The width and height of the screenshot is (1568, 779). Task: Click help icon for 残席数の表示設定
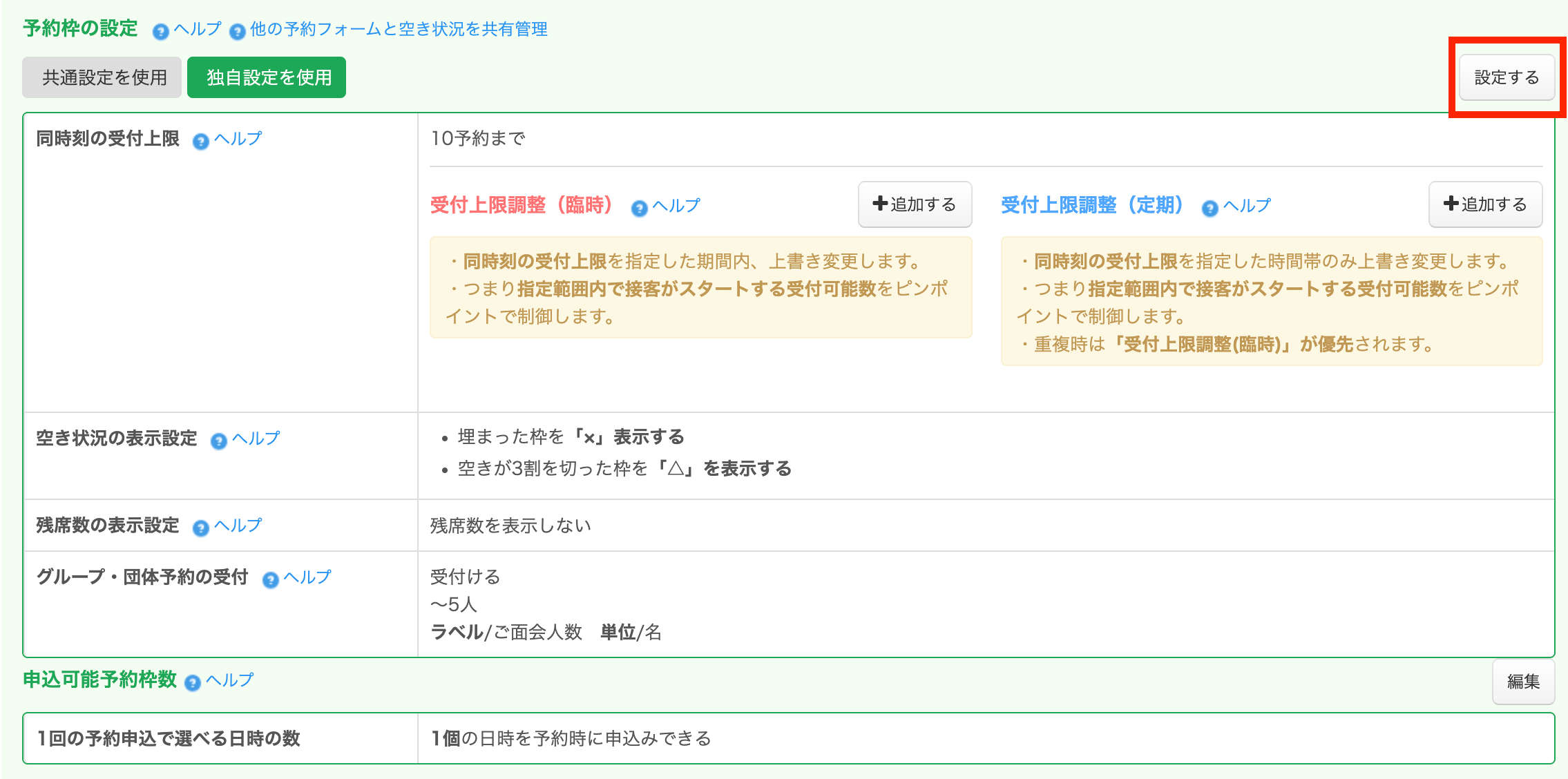tap(200, 528)
